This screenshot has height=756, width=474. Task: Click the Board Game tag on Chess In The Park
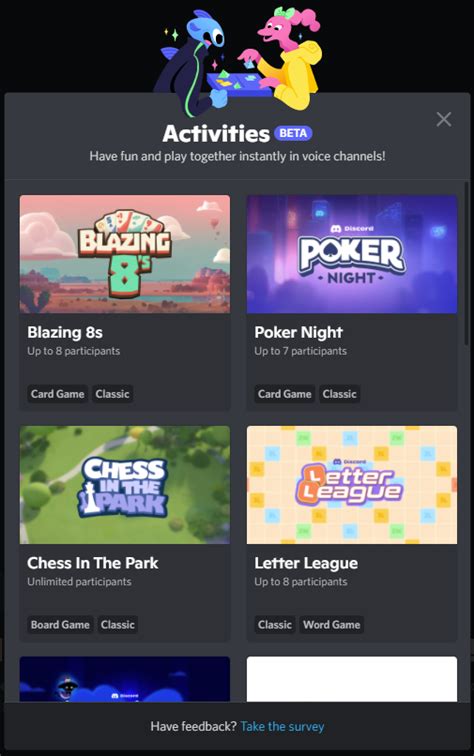(x=60, y=625)
